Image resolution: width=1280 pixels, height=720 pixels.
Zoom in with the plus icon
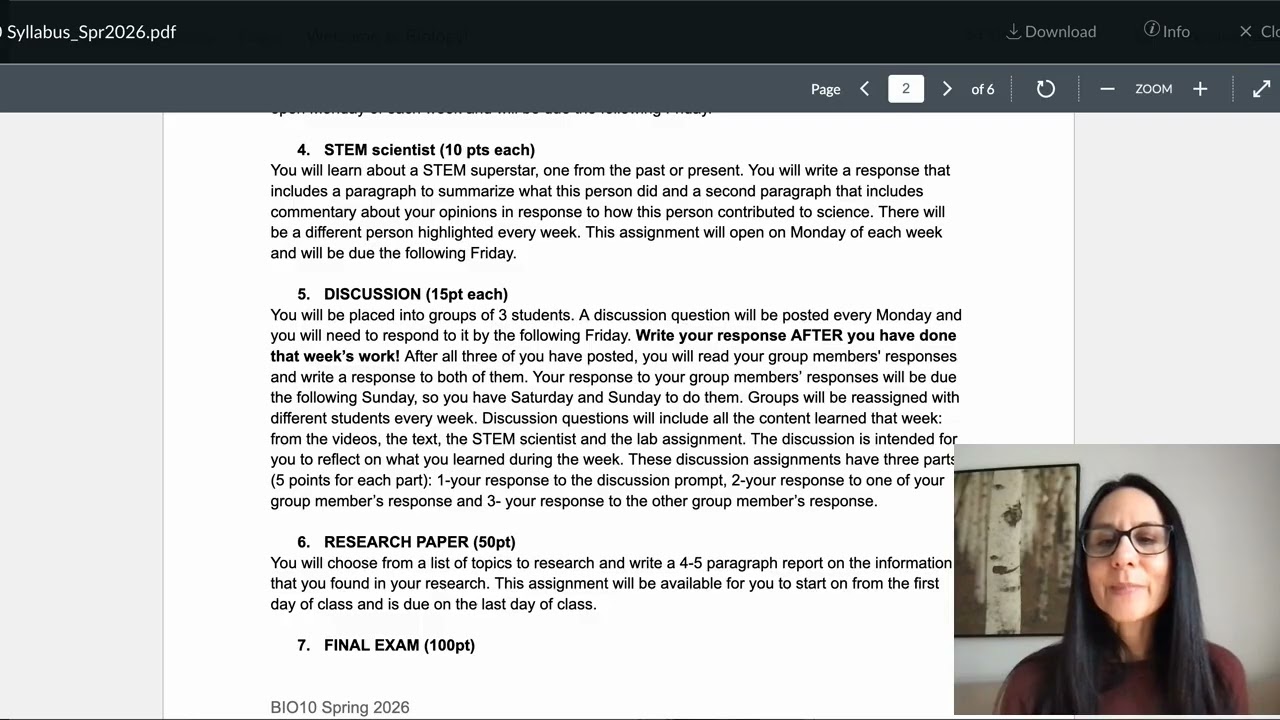1200,89
